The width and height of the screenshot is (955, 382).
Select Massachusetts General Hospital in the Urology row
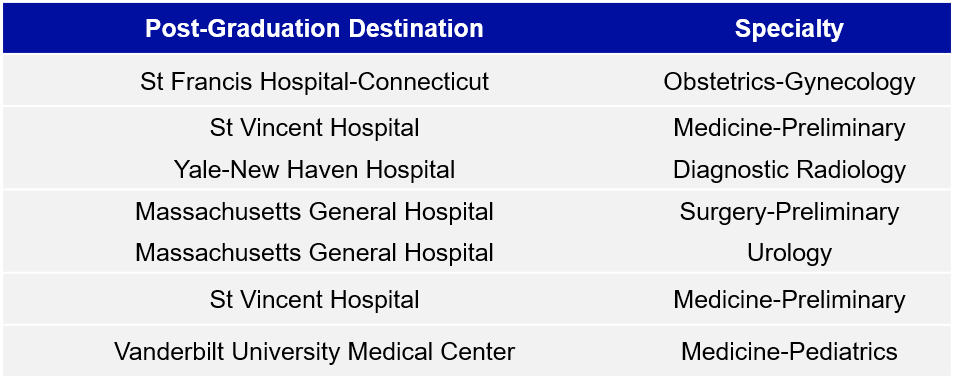(x=314, y=252)
